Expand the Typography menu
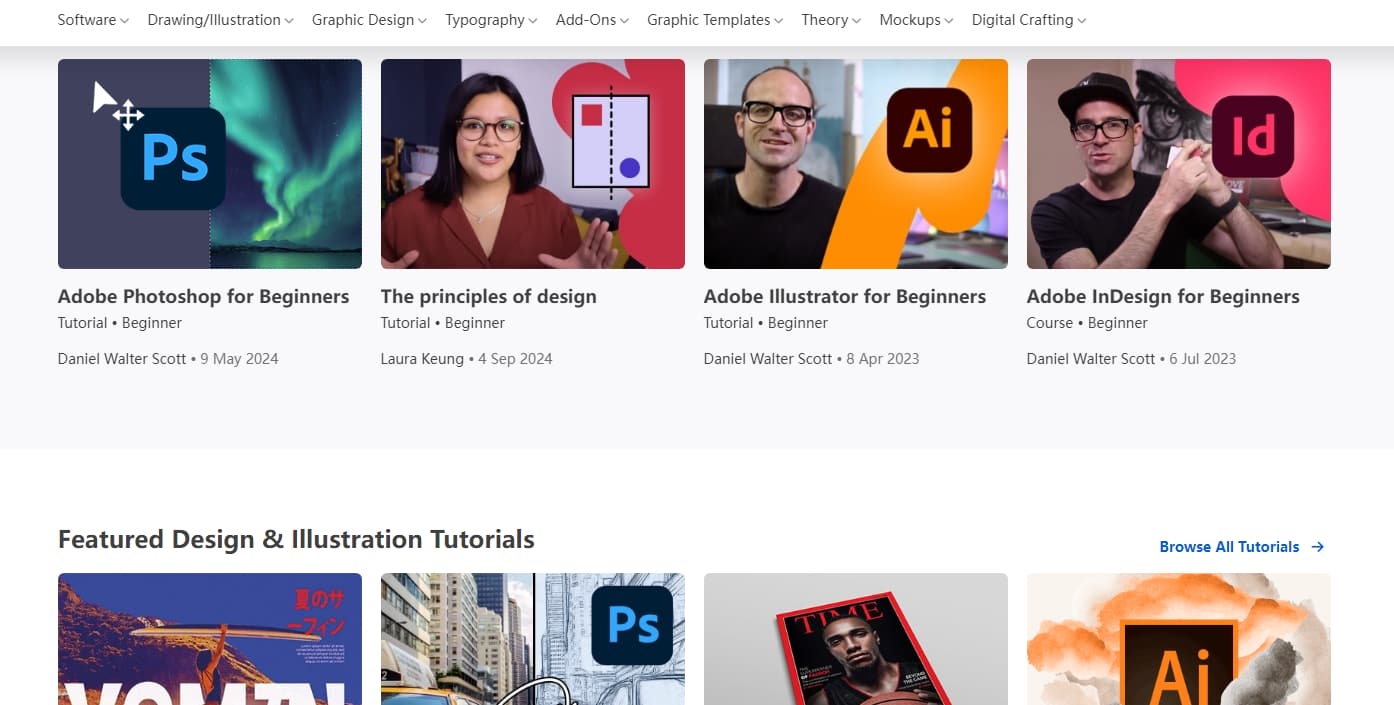Image resolution: width=1394 pixels, height=705 pixels. point(491,20)
